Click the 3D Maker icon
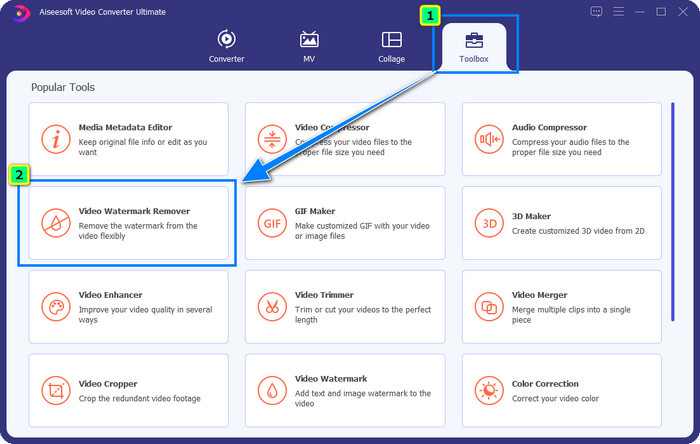Screen dimensions: 700x444 tap(489, 223)
